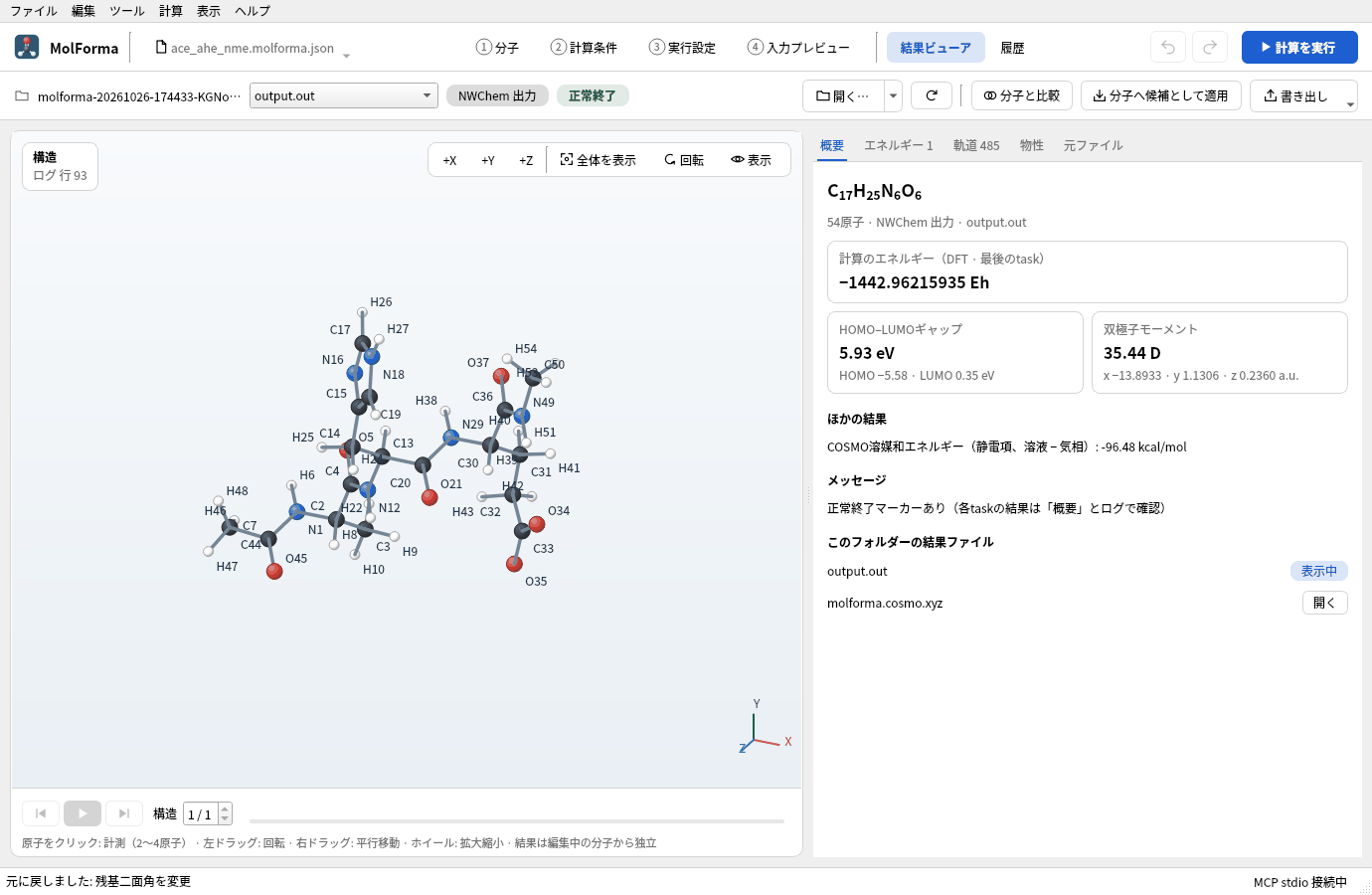Click the 構造 frame number field
This screenshot has width=1372, height=895.
[201, 813]
